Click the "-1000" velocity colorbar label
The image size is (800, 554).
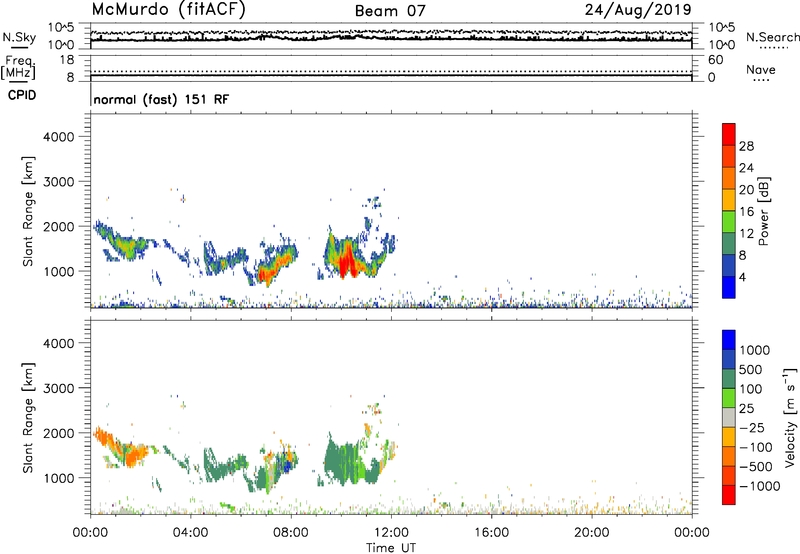(x=760, y=486)
